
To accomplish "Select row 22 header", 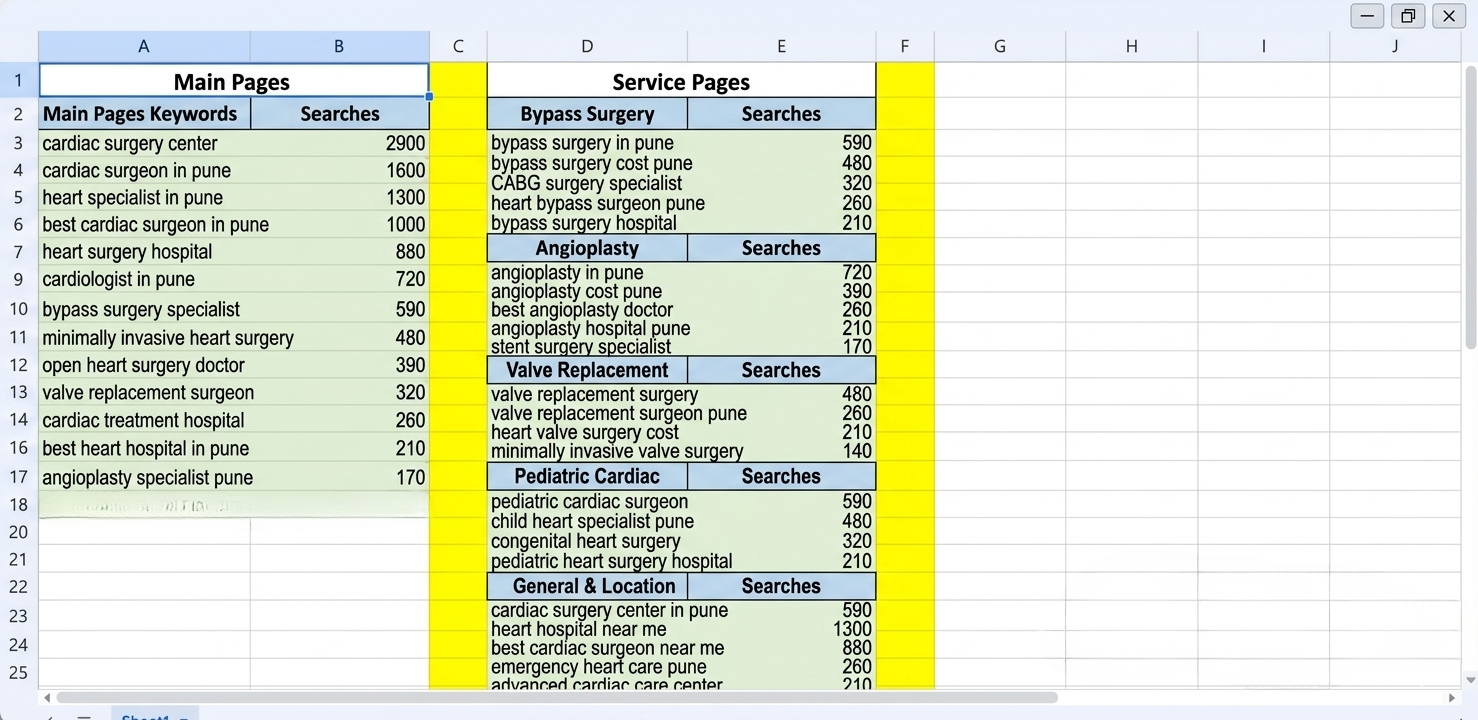I will pyautogui.click(x=18, y=587).
